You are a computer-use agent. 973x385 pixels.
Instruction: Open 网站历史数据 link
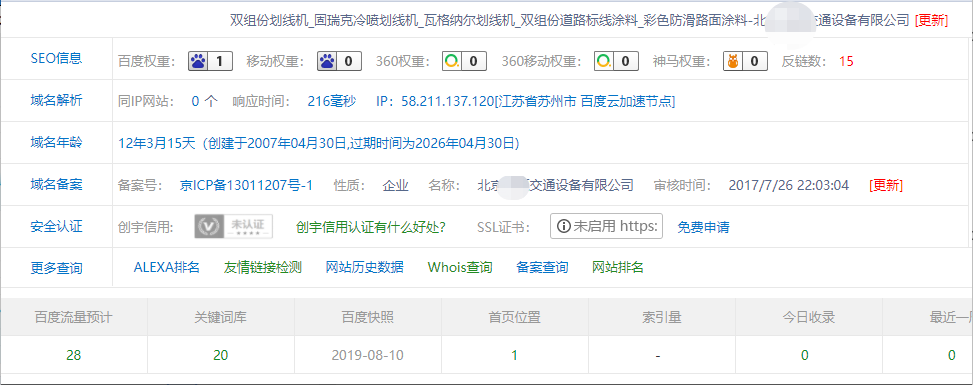point(364,268)
